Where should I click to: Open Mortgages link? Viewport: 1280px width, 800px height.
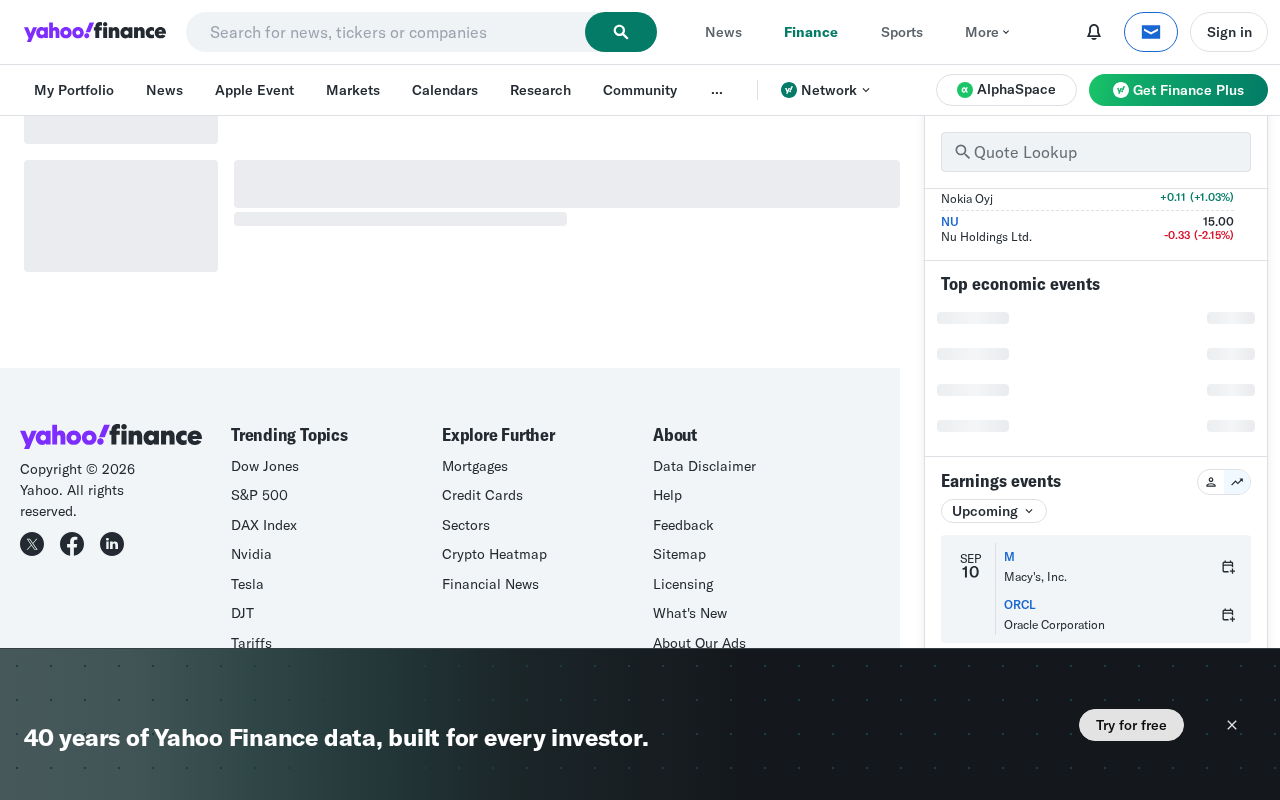[475, 466]
